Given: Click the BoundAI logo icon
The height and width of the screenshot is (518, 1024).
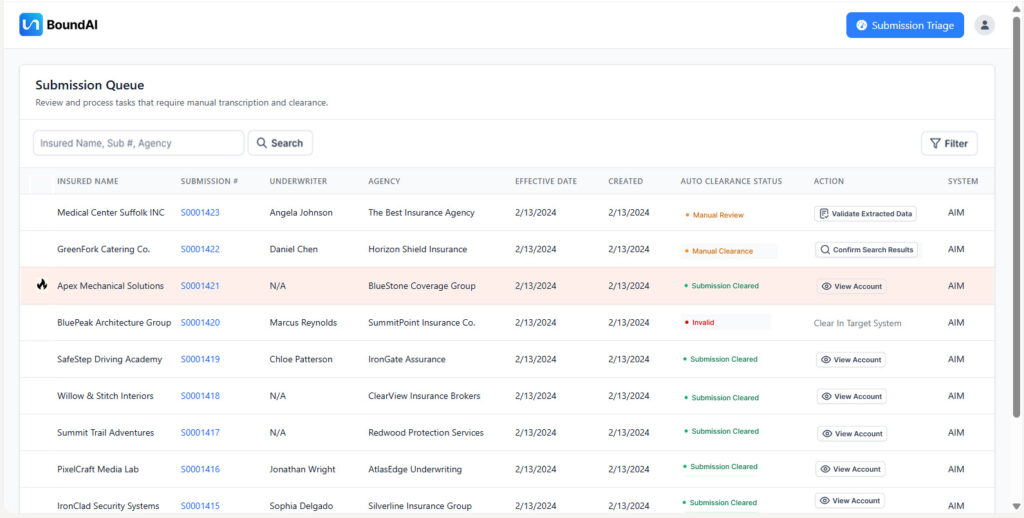Looking at the screenshot, I should pyautogui.click(x=30, y=25).
